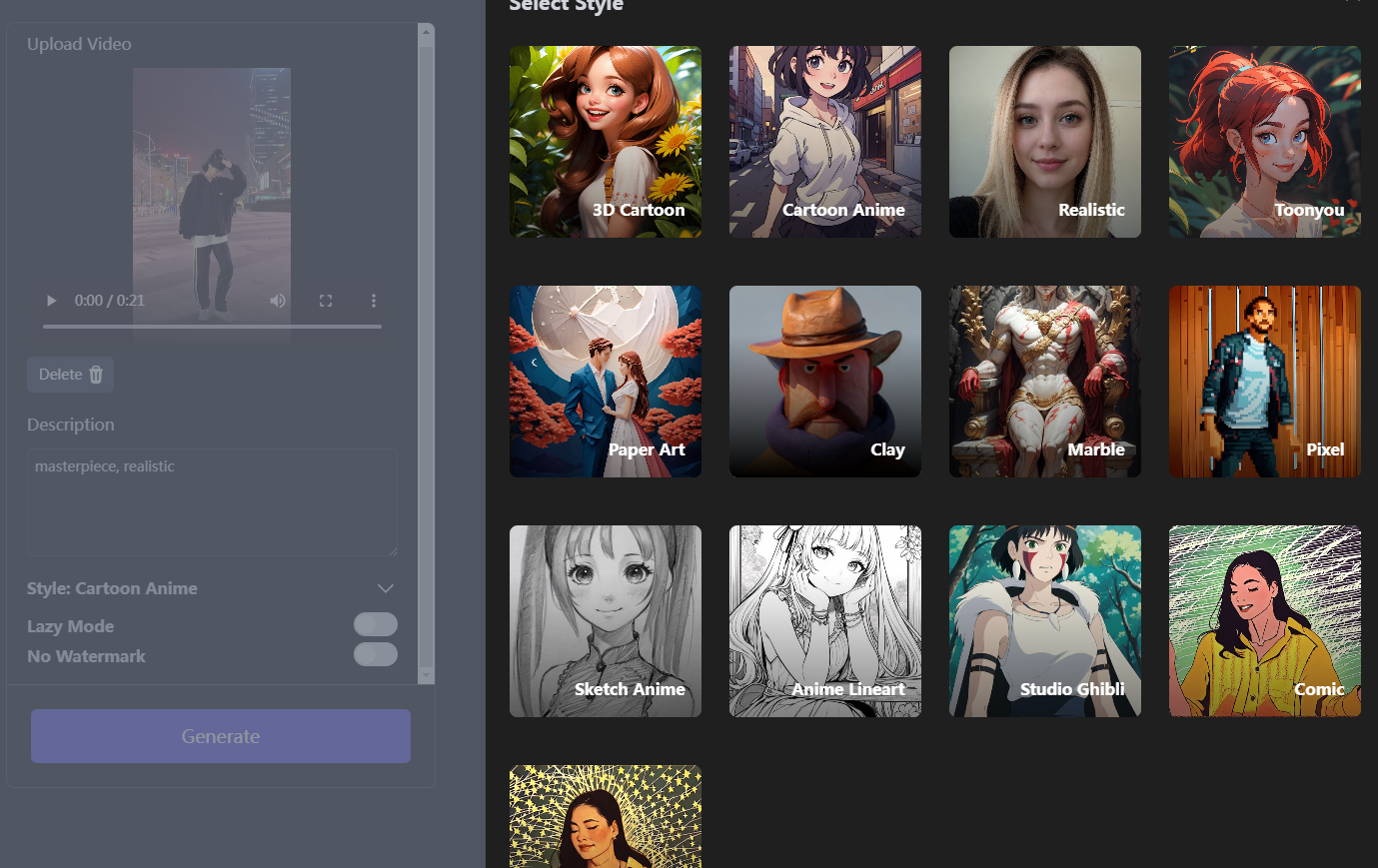Select the 3D Cartoon style
Viewport: 1378px width, 868px height.
point(606,142)
